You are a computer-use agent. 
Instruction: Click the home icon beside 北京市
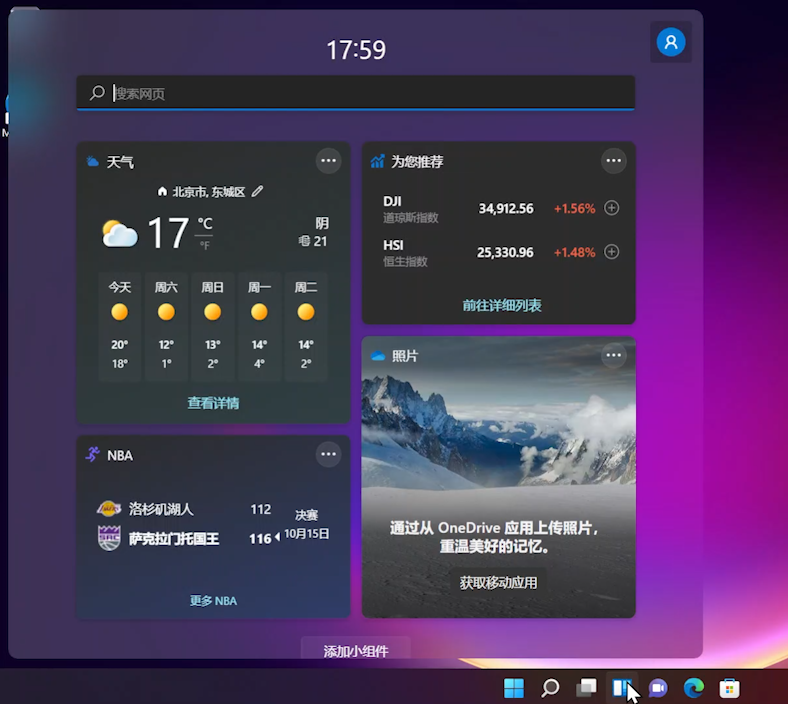(x=162, y=191)
